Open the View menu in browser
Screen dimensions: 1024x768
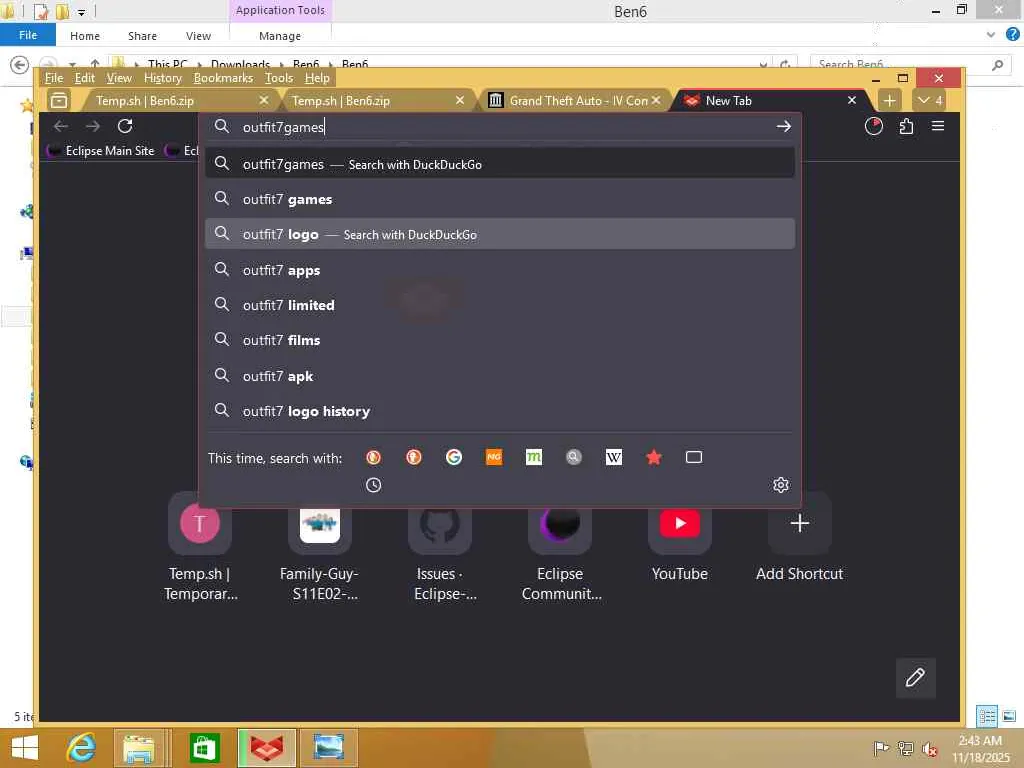pyautogui.click(x=119, y=78)
